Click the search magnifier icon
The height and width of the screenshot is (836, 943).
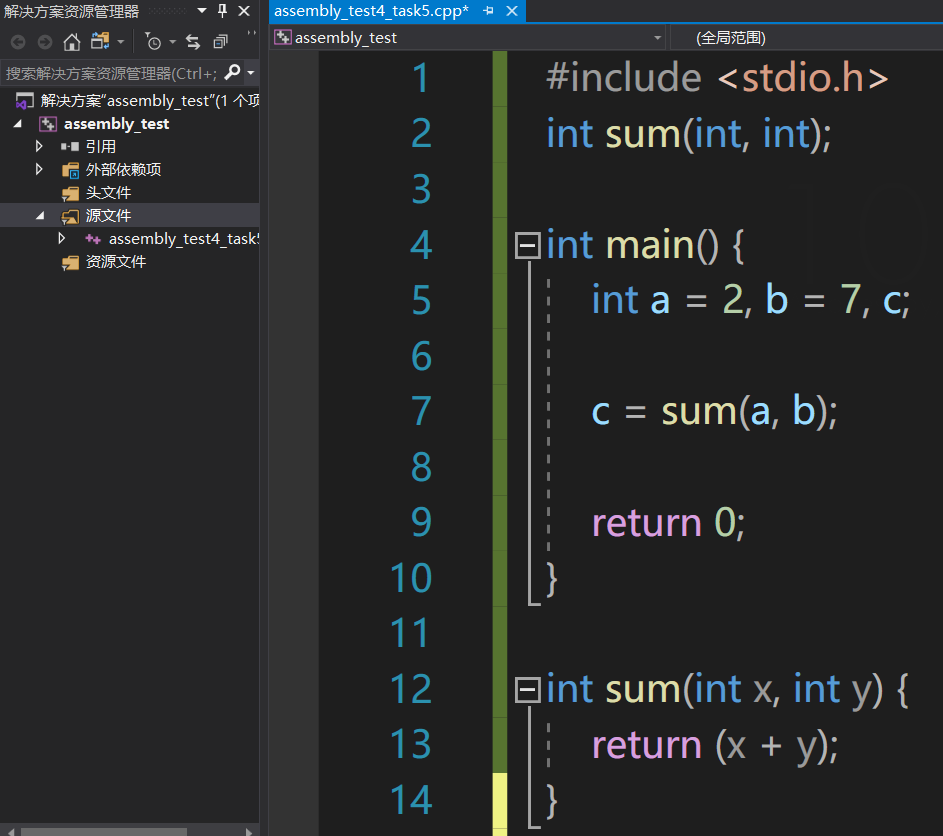(232, 73)
